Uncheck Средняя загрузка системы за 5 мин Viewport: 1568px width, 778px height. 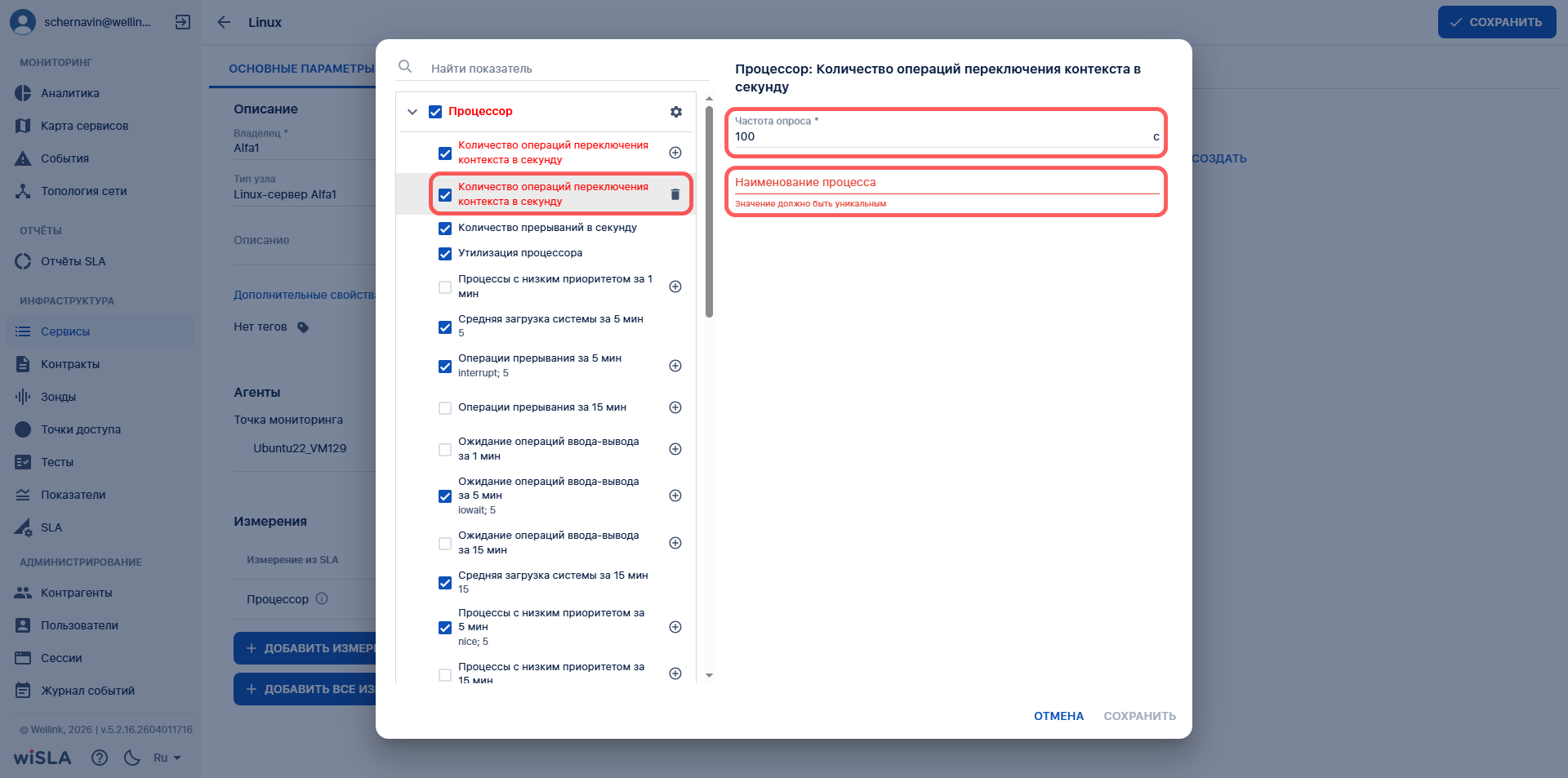[445, 327]
